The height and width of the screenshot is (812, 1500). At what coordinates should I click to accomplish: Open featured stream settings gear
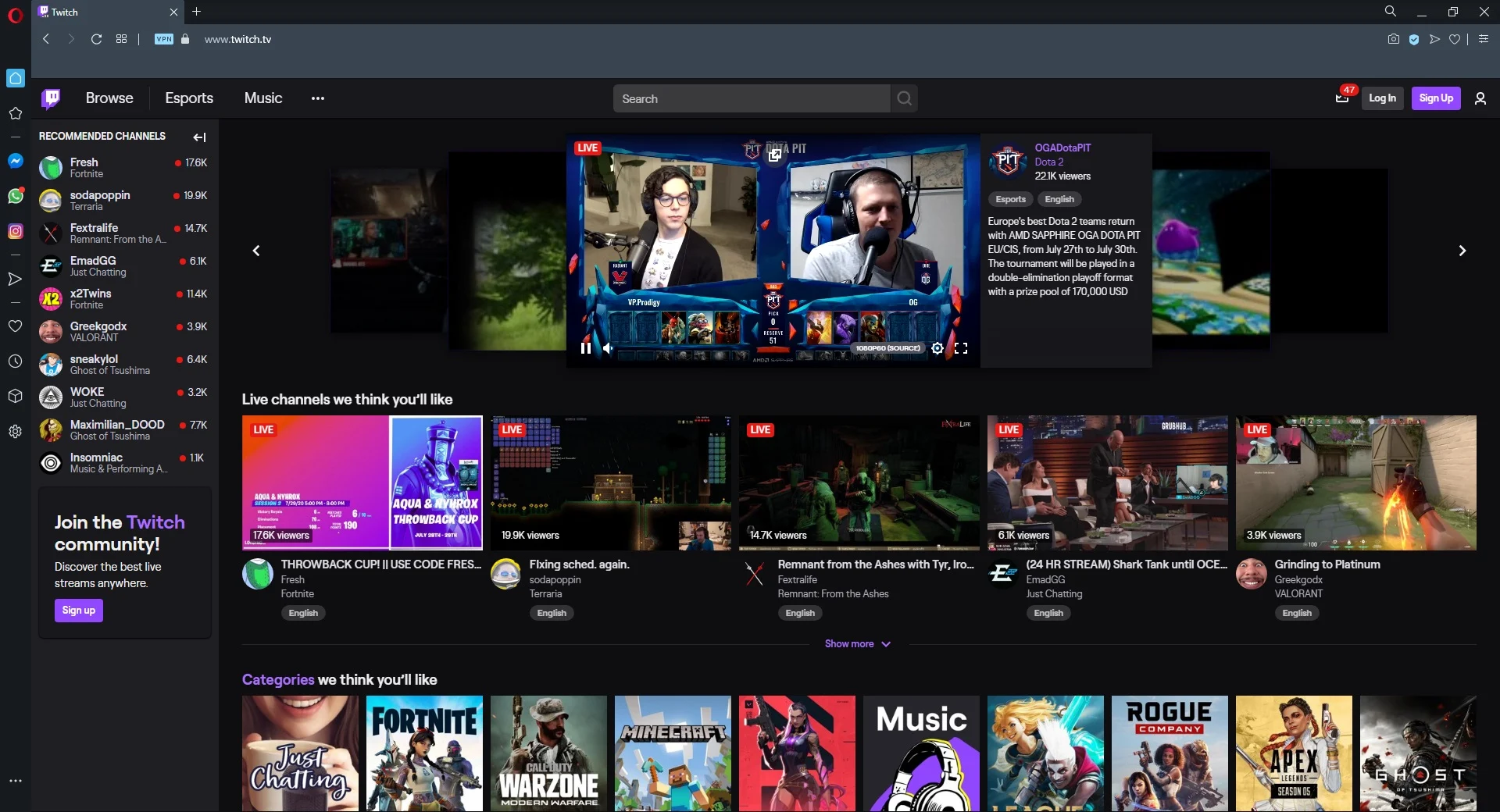click(x=937, y=348)
